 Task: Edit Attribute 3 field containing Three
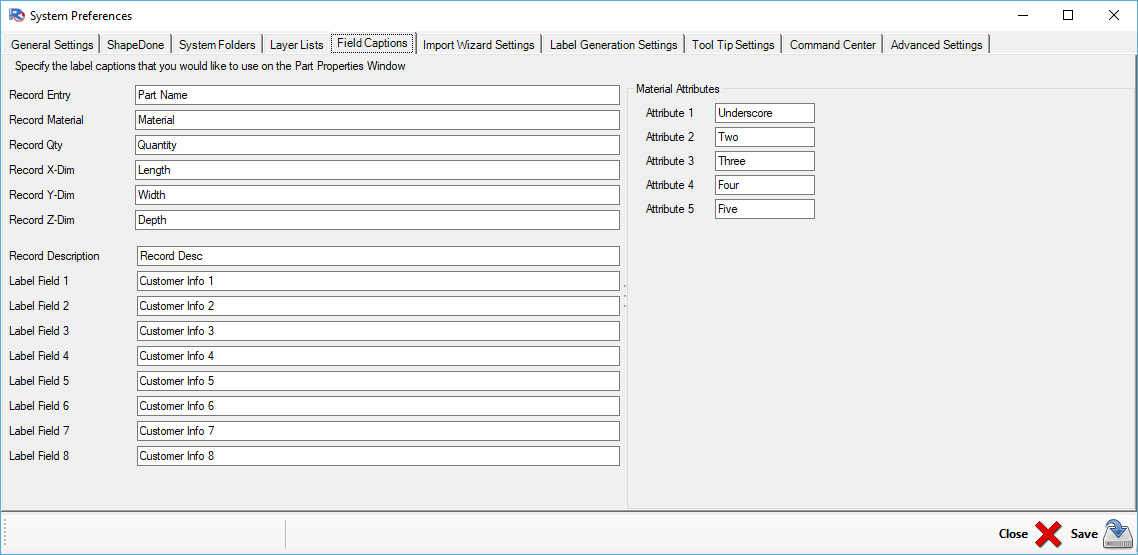[x=765, y=161]
